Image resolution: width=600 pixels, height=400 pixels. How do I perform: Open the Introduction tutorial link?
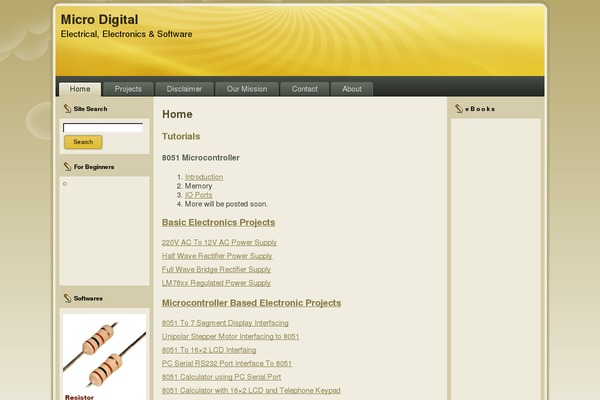coord(204,177)
